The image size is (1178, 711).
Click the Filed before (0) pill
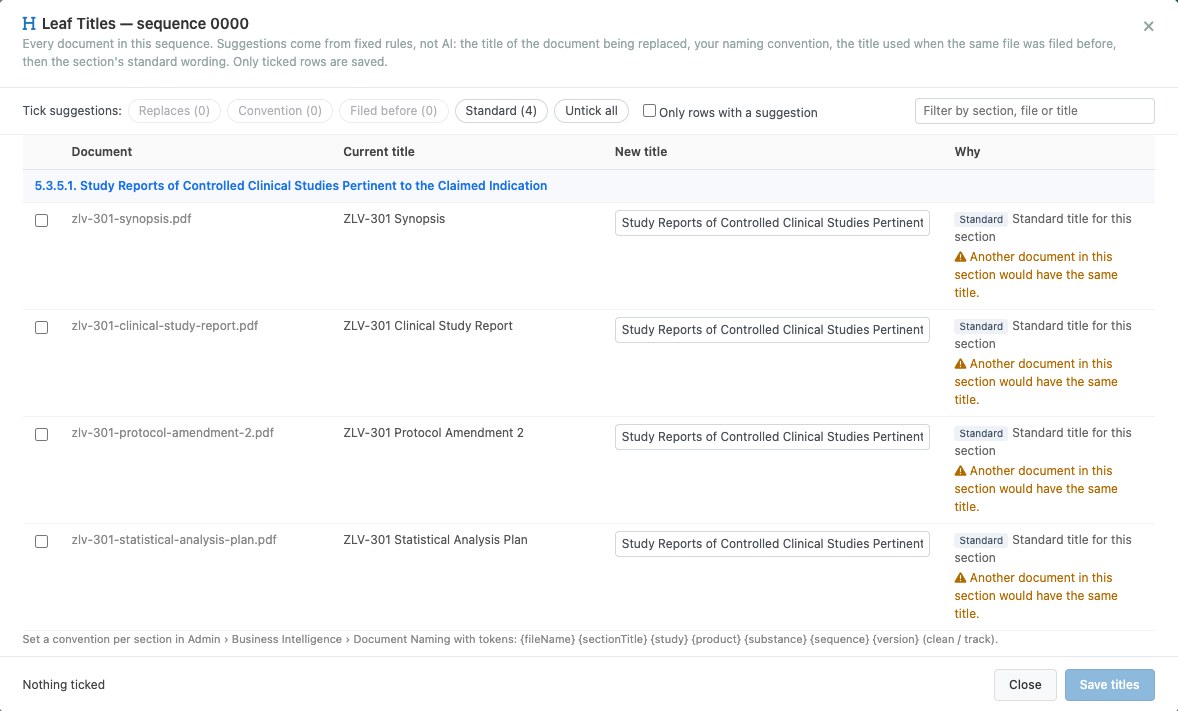[x=394, y=111]
